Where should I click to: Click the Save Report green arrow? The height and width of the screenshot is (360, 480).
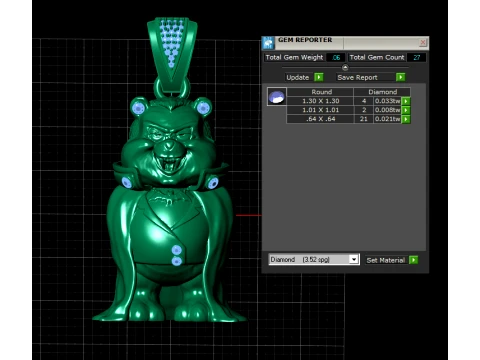tap(401, 77)
